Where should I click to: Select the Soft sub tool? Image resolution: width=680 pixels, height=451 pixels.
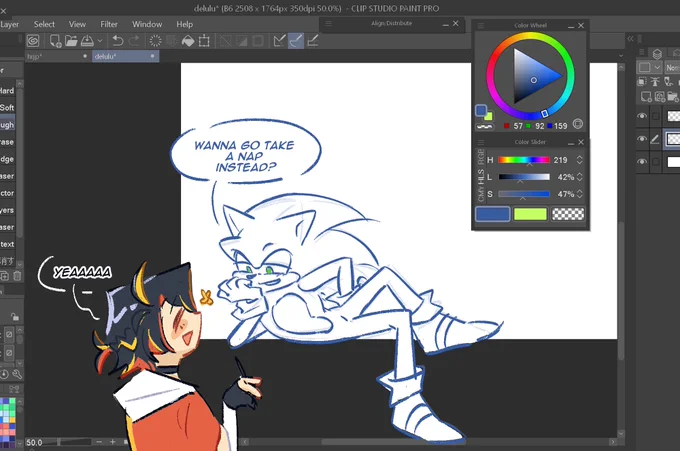(x=7, y=108)
